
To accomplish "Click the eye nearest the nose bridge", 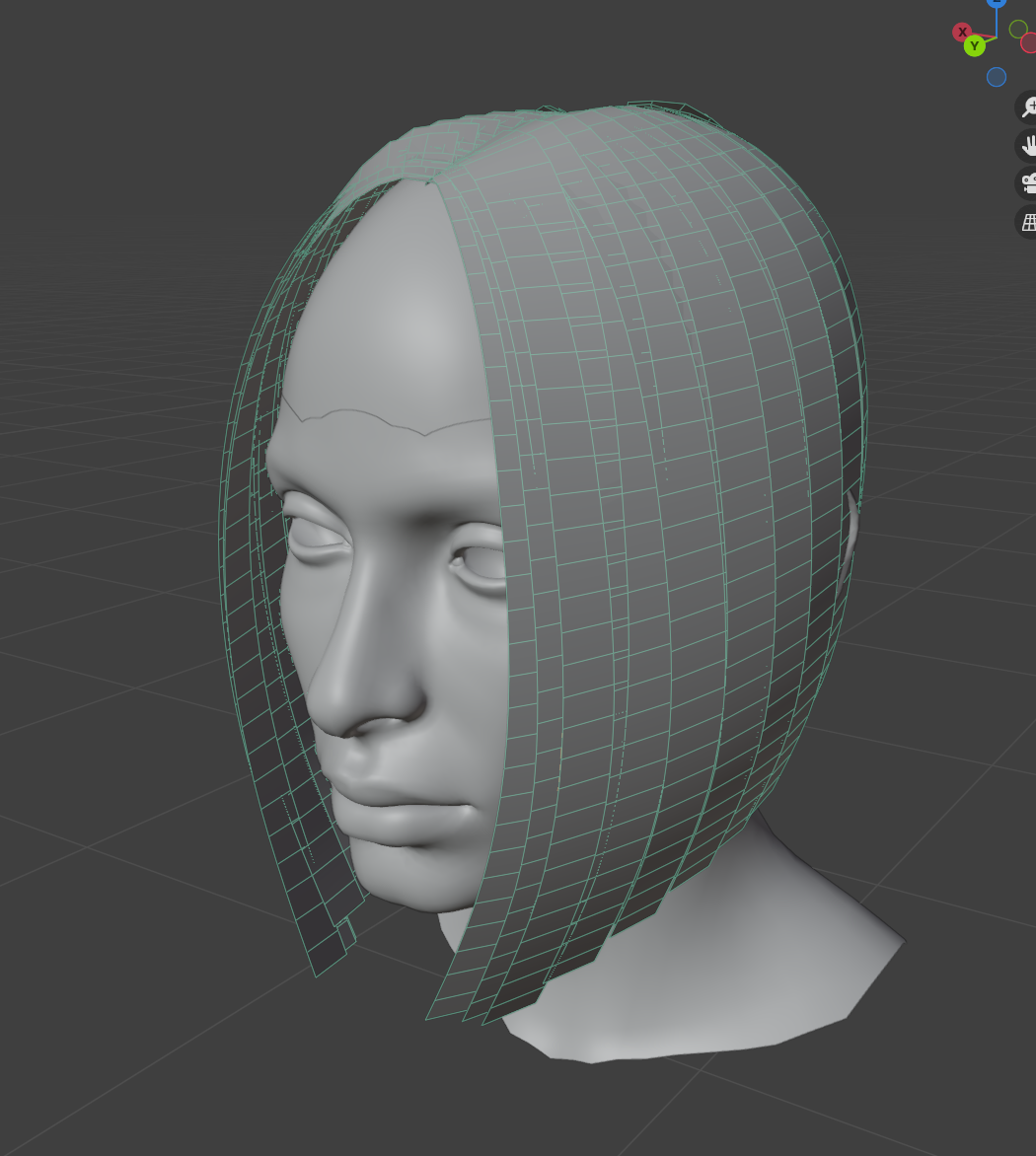I will [x=316, y=533].
